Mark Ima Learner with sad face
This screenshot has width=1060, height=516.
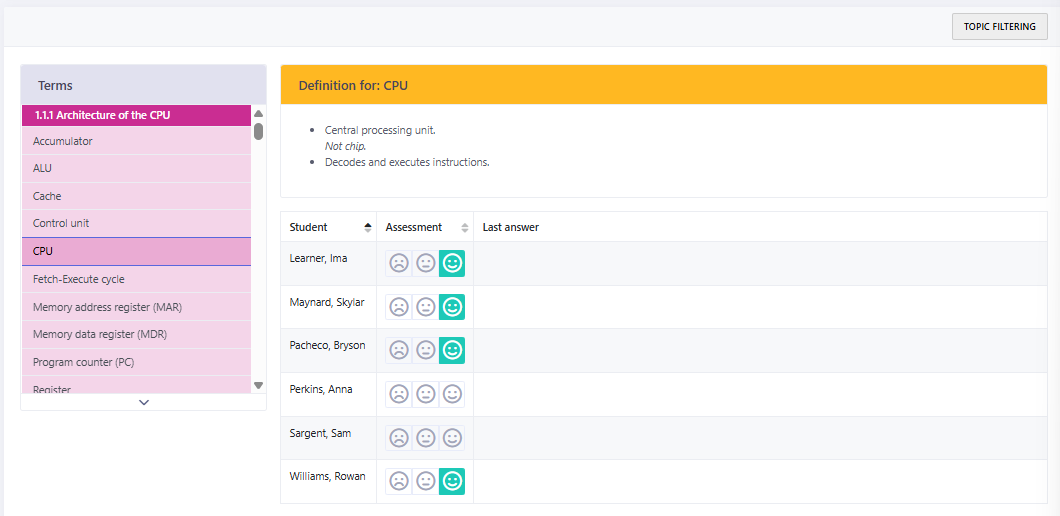pyautogui.click(x=399, y=264)
